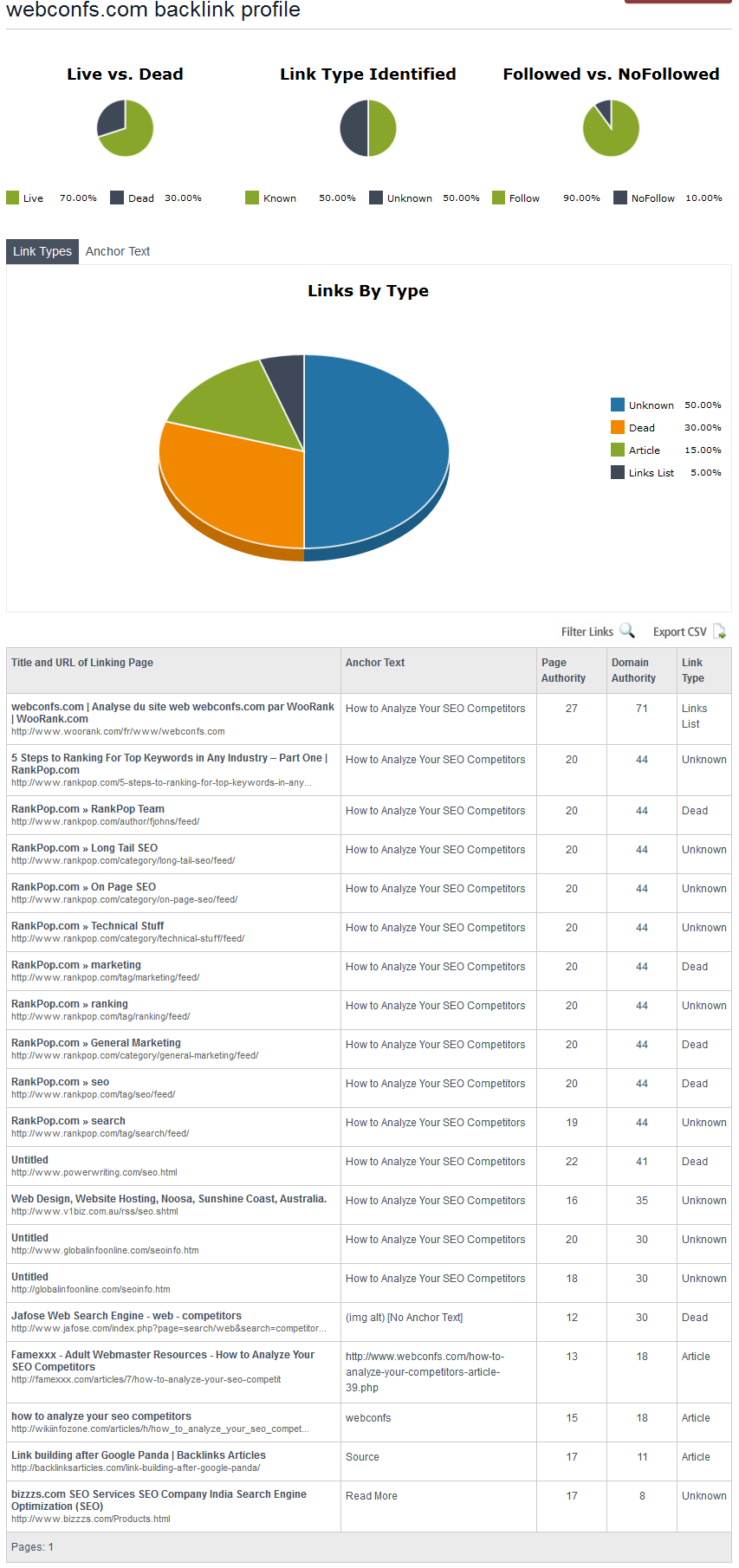Viewport: 739px width, 1568px height.
Task: Click the blue Unknown swatch in Links By Type legend
Action: click(618, 405)
